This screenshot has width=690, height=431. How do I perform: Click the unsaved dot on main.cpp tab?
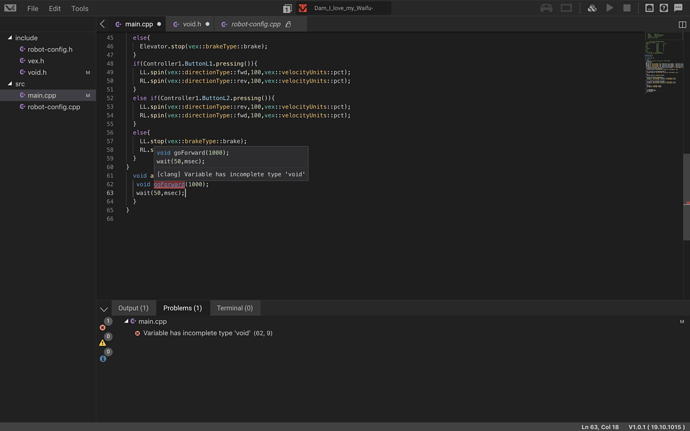[x=159, y=24]
